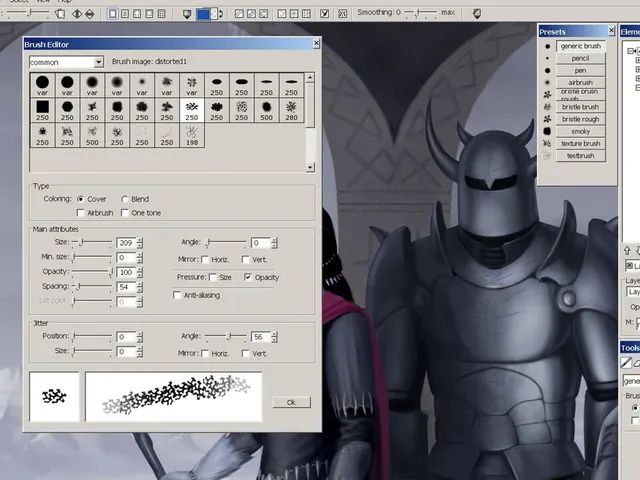Click the Ok button in Brush Editor
This screenshot has width=640, height=480.
pos(291,402)
